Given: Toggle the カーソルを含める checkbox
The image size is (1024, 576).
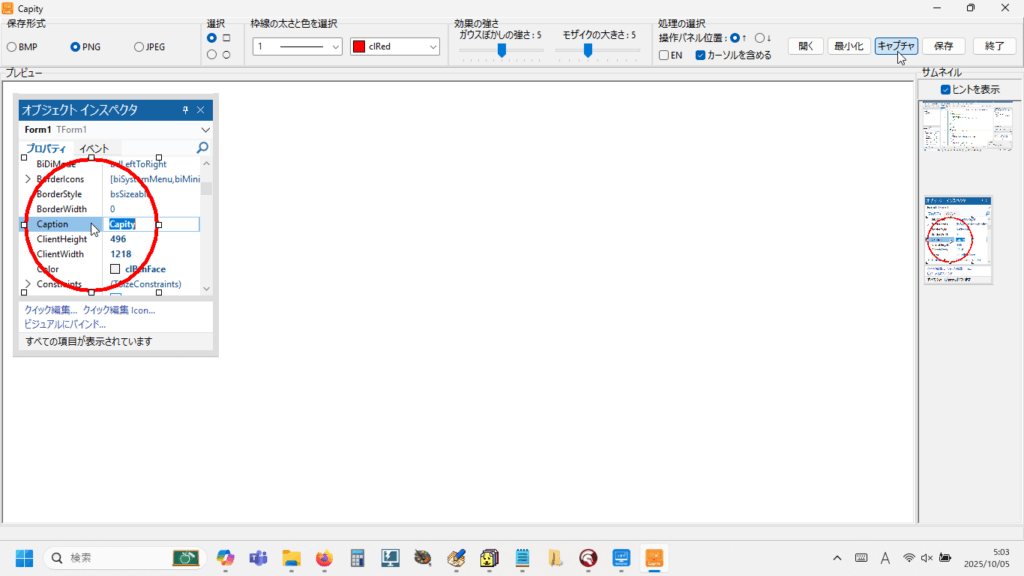Looking at the screenshot, I should 700,56.
